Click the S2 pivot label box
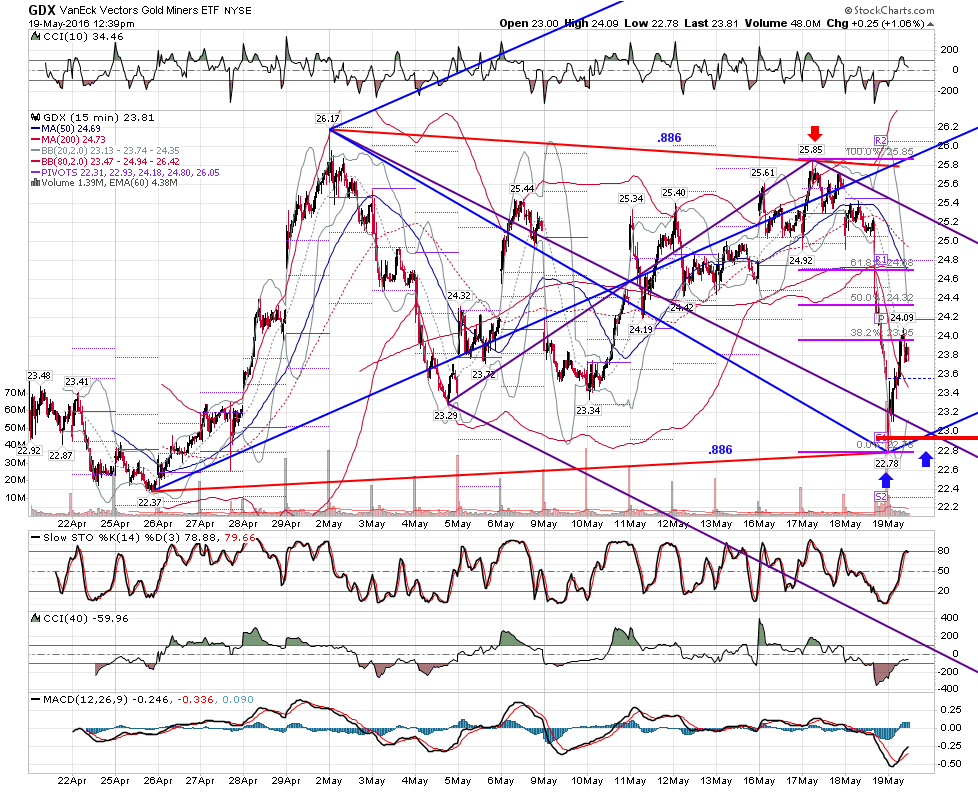This screenshot has width=978, height=794. coord(881,496)
